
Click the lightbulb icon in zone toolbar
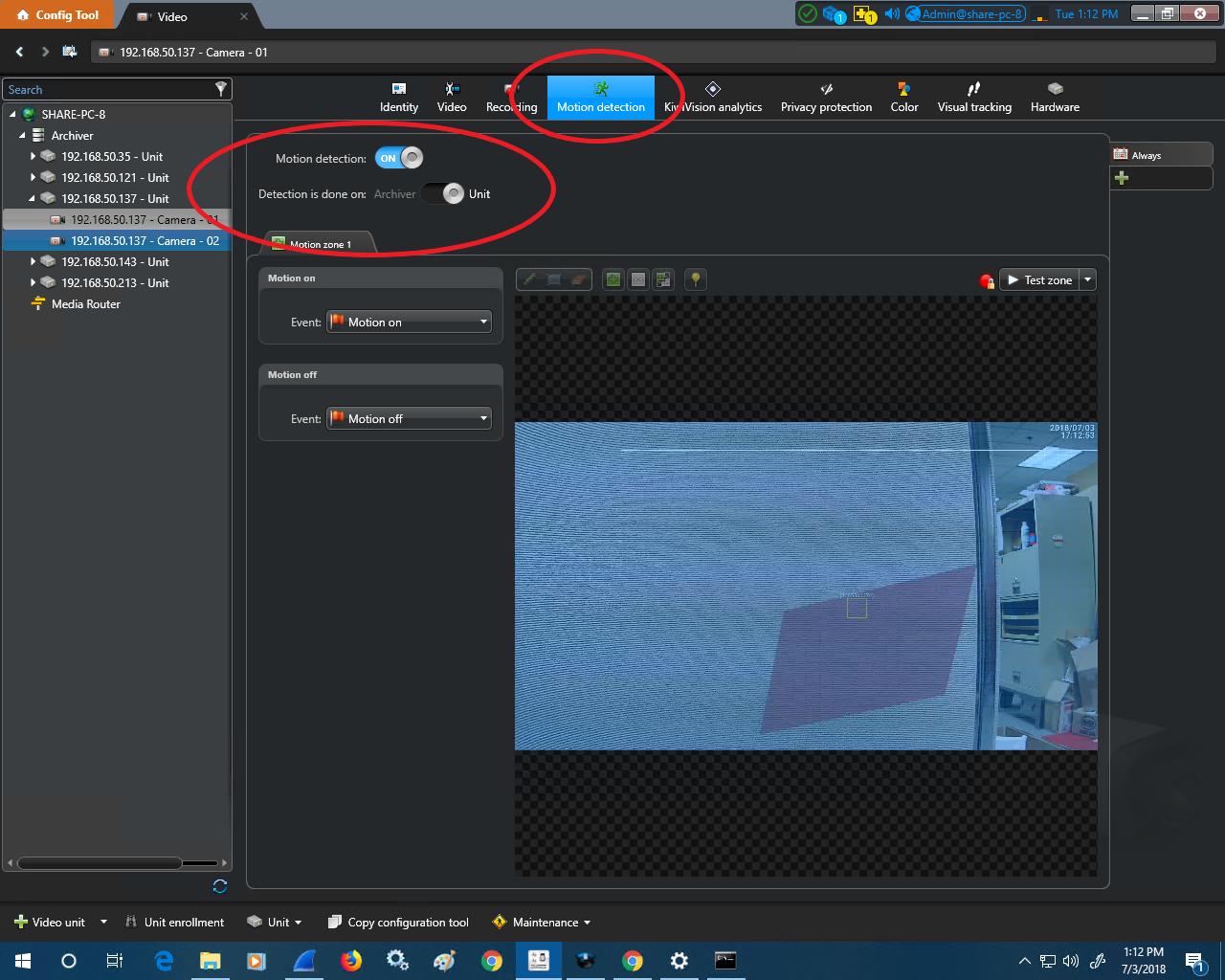tap(696, 279)
